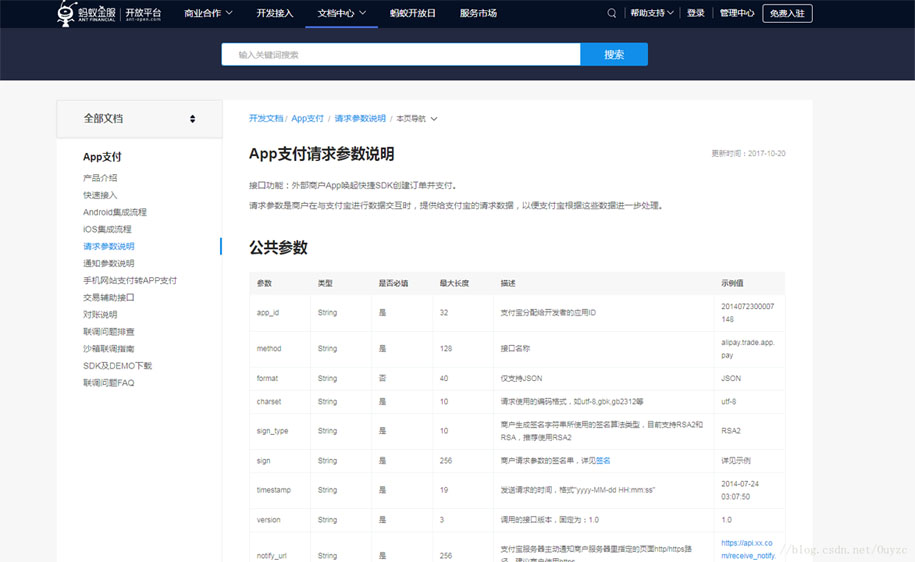
Task: Open the 文档中心 dropdown menu
Action: 341,13
